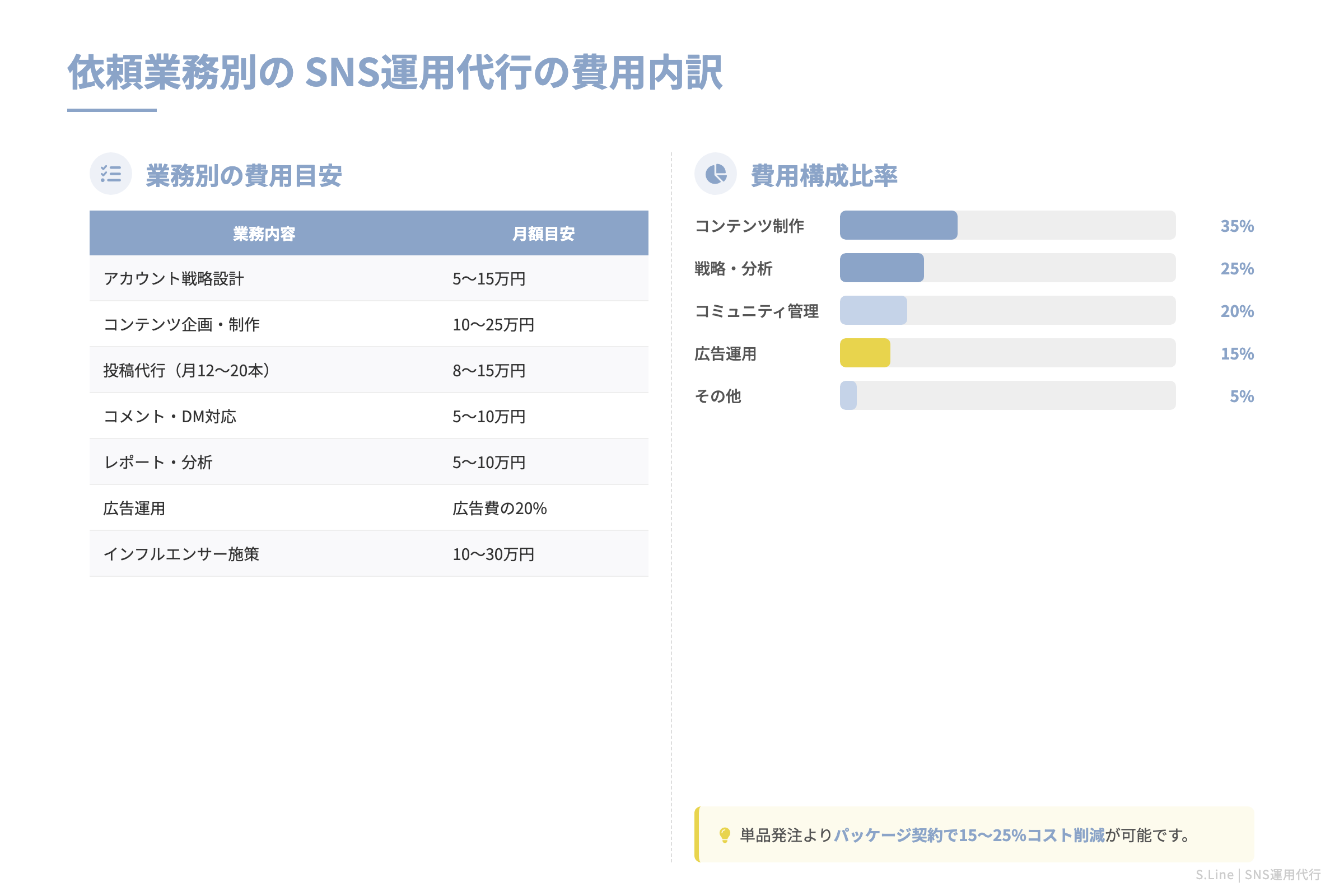Select the pie chart icon next to 費用構成比率
1344x896 pixels.
point(716,174)
